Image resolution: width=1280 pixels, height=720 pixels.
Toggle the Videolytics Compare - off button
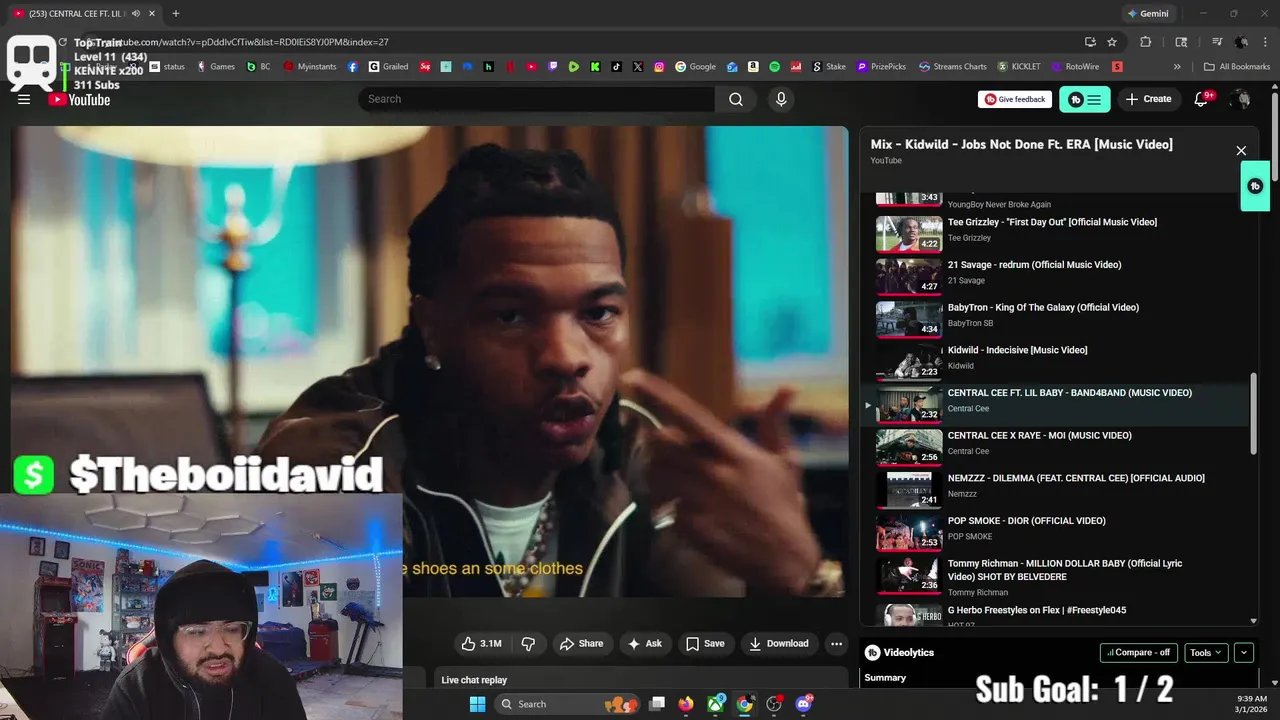(1139, 653)
